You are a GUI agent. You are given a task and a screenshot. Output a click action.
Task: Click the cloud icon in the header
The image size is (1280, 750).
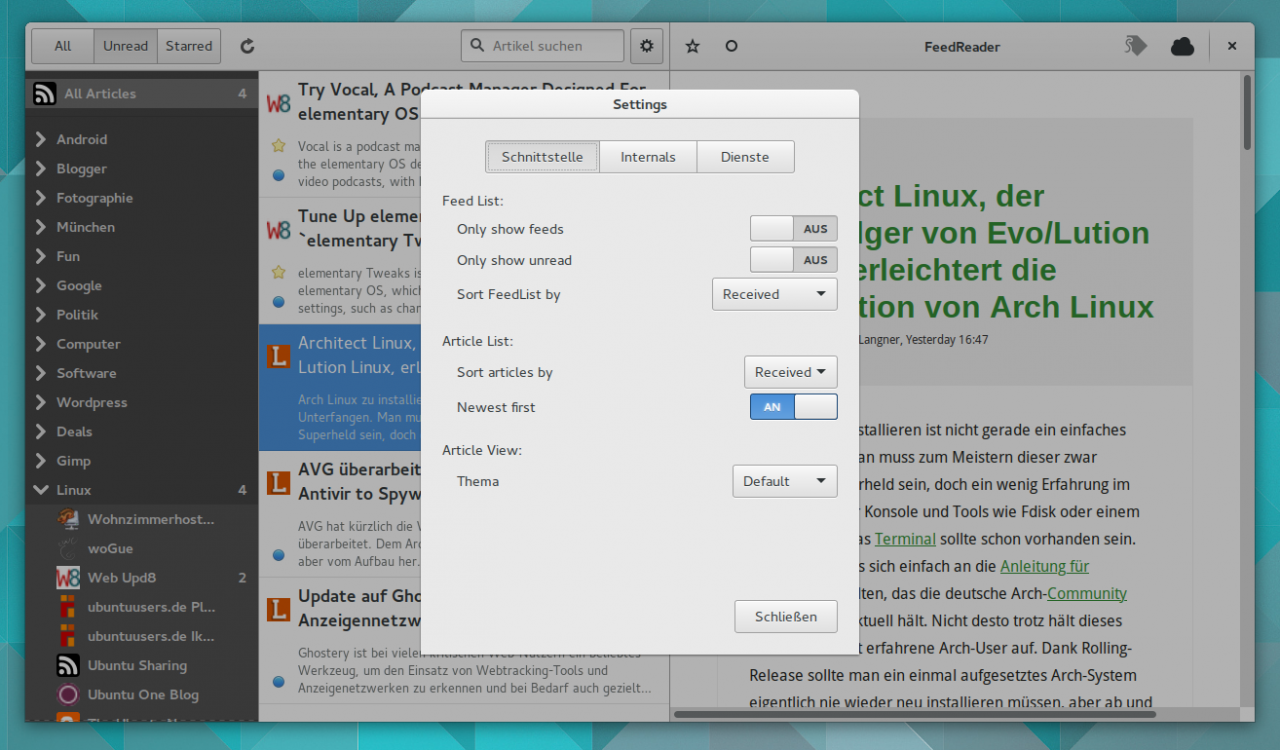(1182, 46)
